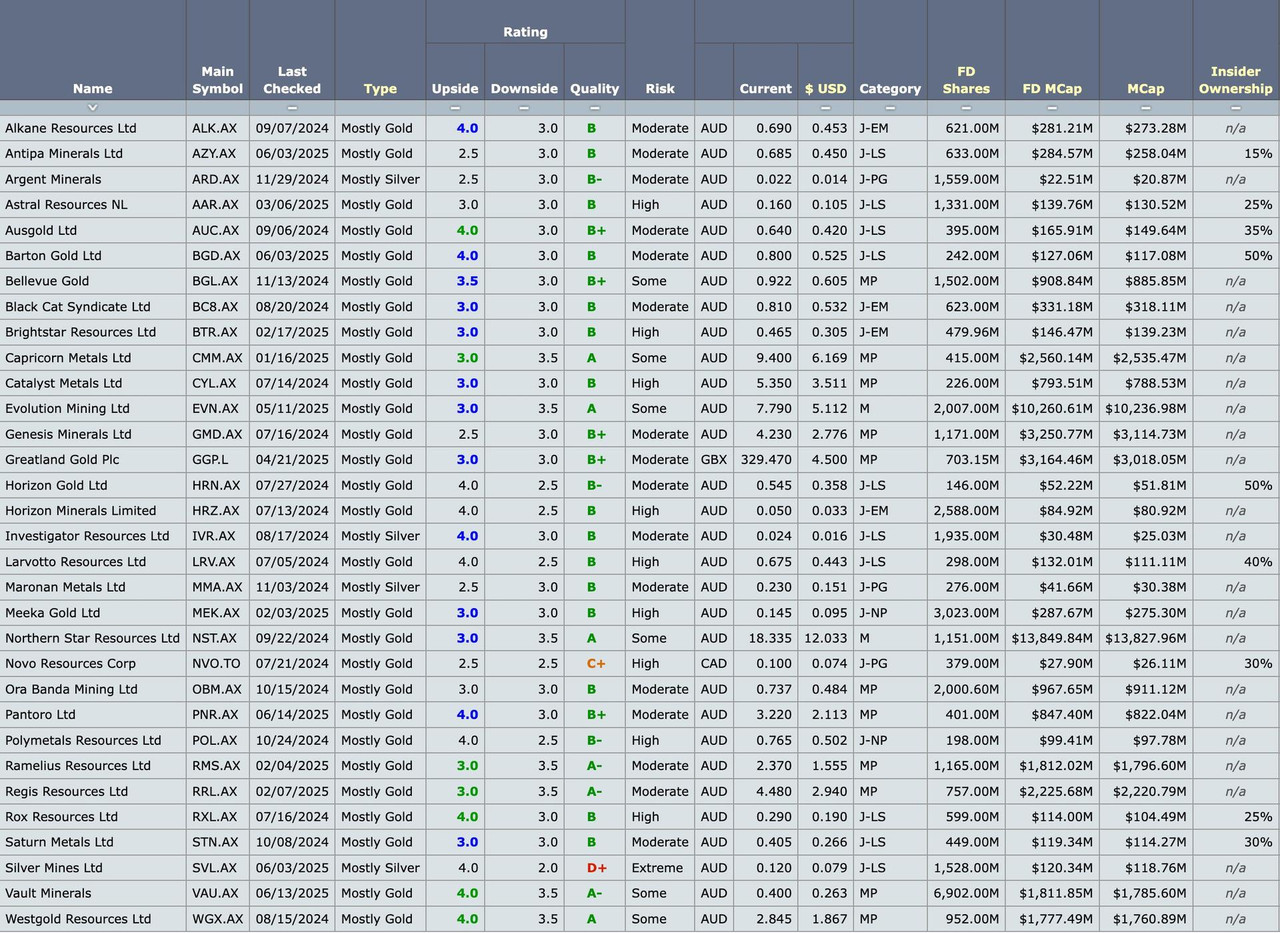Click the Current price column header
The image size is (1280, 933).
pyautogui.click(x=766, y=88)
